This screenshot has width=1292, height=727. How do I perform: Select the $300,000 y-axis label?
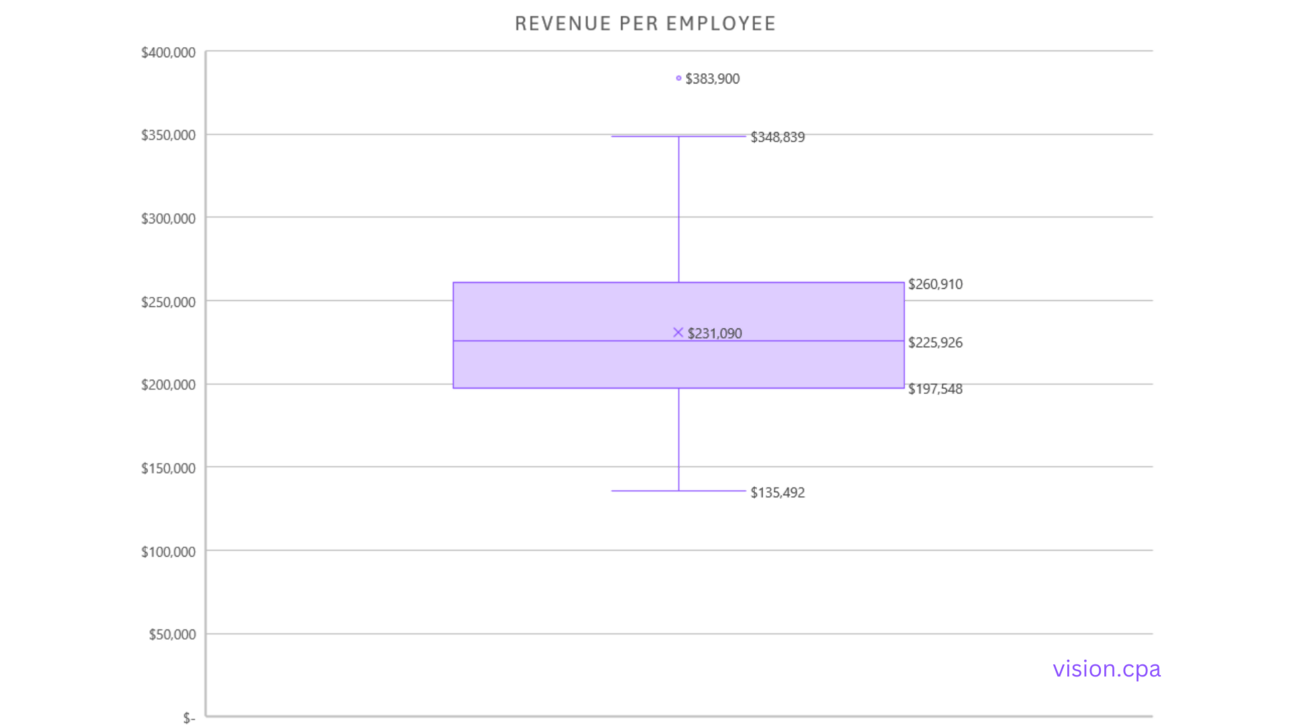pyautogui.click(x=169, y=218)
